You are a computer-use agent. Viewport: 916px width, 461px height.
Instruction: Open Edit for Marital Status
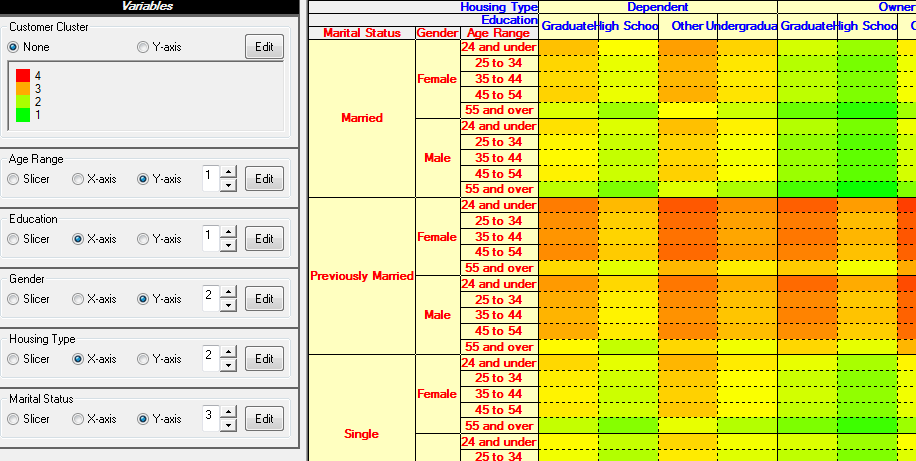pyautogui.click(x=264, y=419)
